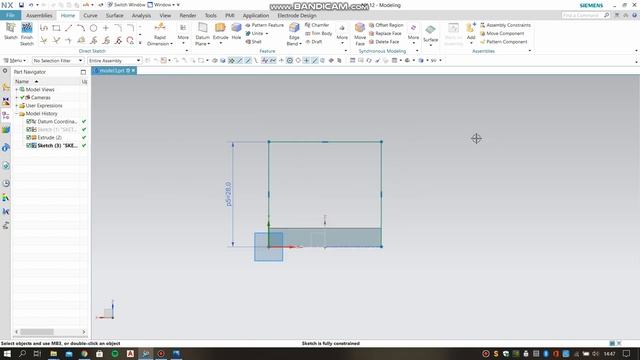
Task: Click the Hole feature icon
Action: 236,28
